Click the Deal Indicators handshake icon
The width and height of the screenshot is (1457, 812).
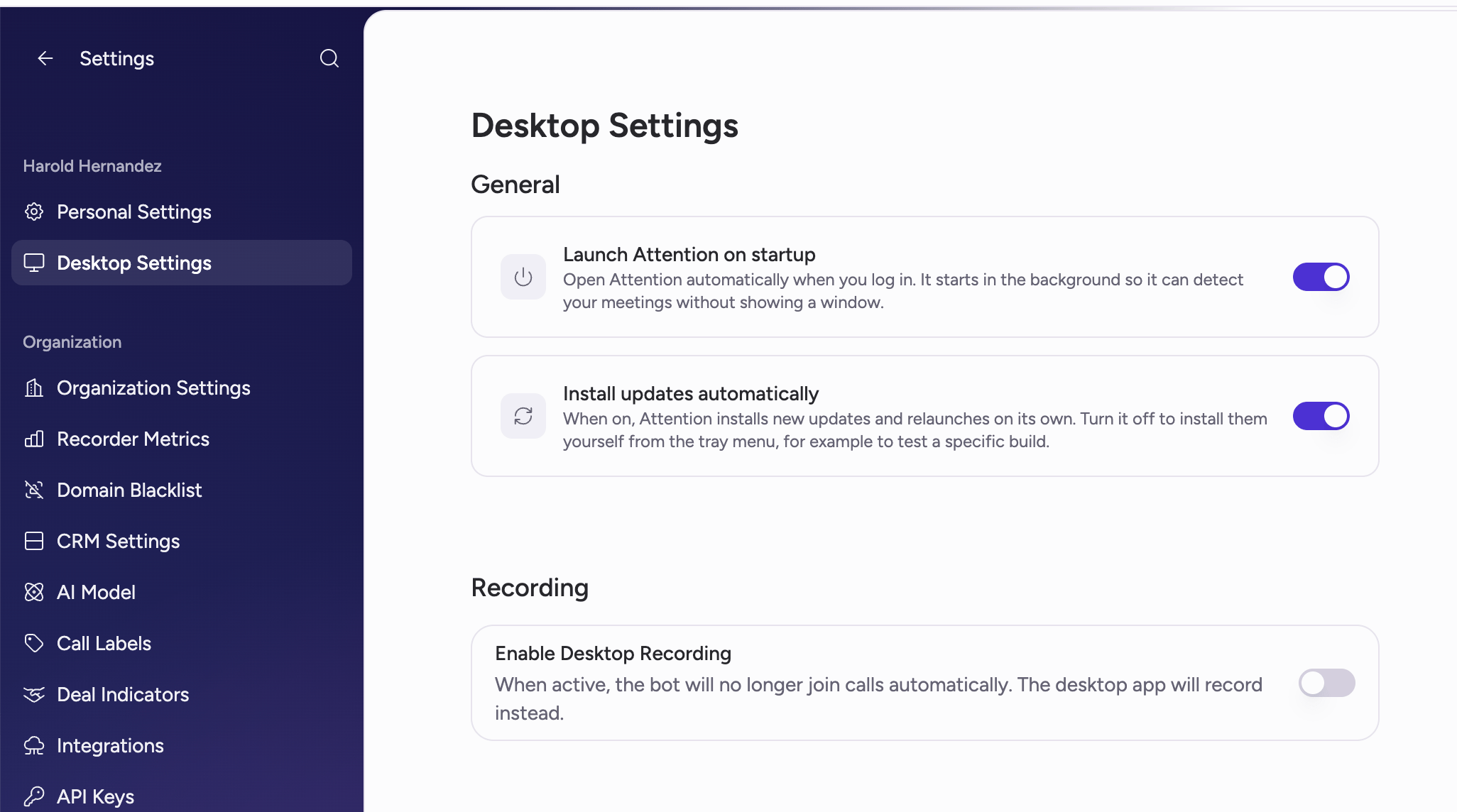click(34, 694)
